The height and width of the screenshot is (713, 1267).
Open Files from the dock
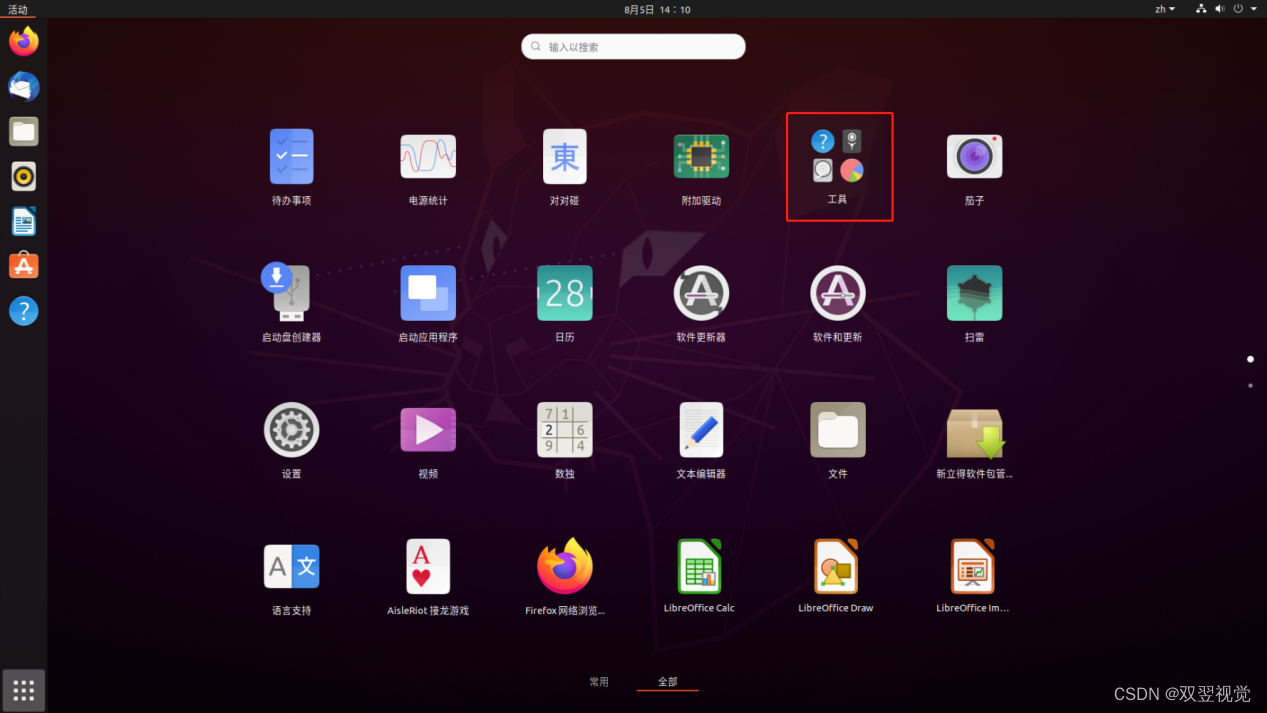24,132
